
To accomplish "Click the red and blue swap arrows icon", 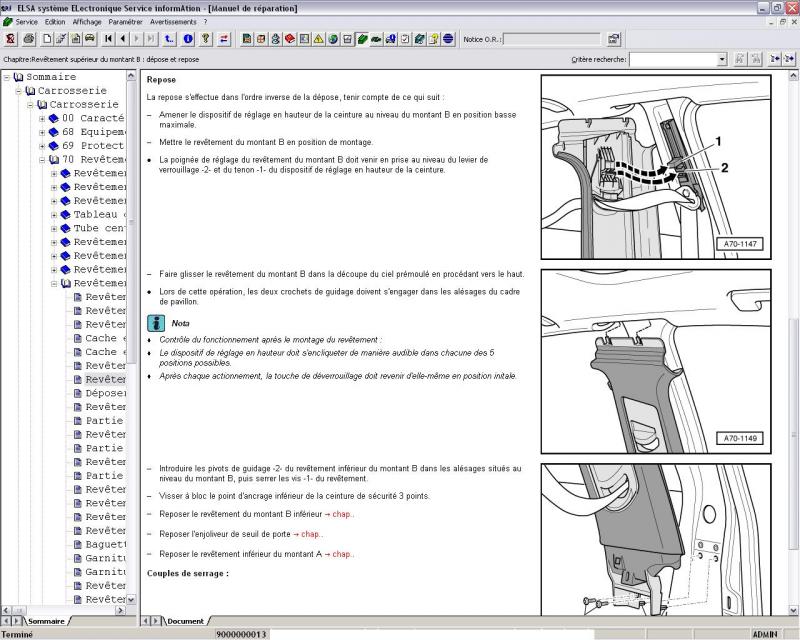I will 224,39.
